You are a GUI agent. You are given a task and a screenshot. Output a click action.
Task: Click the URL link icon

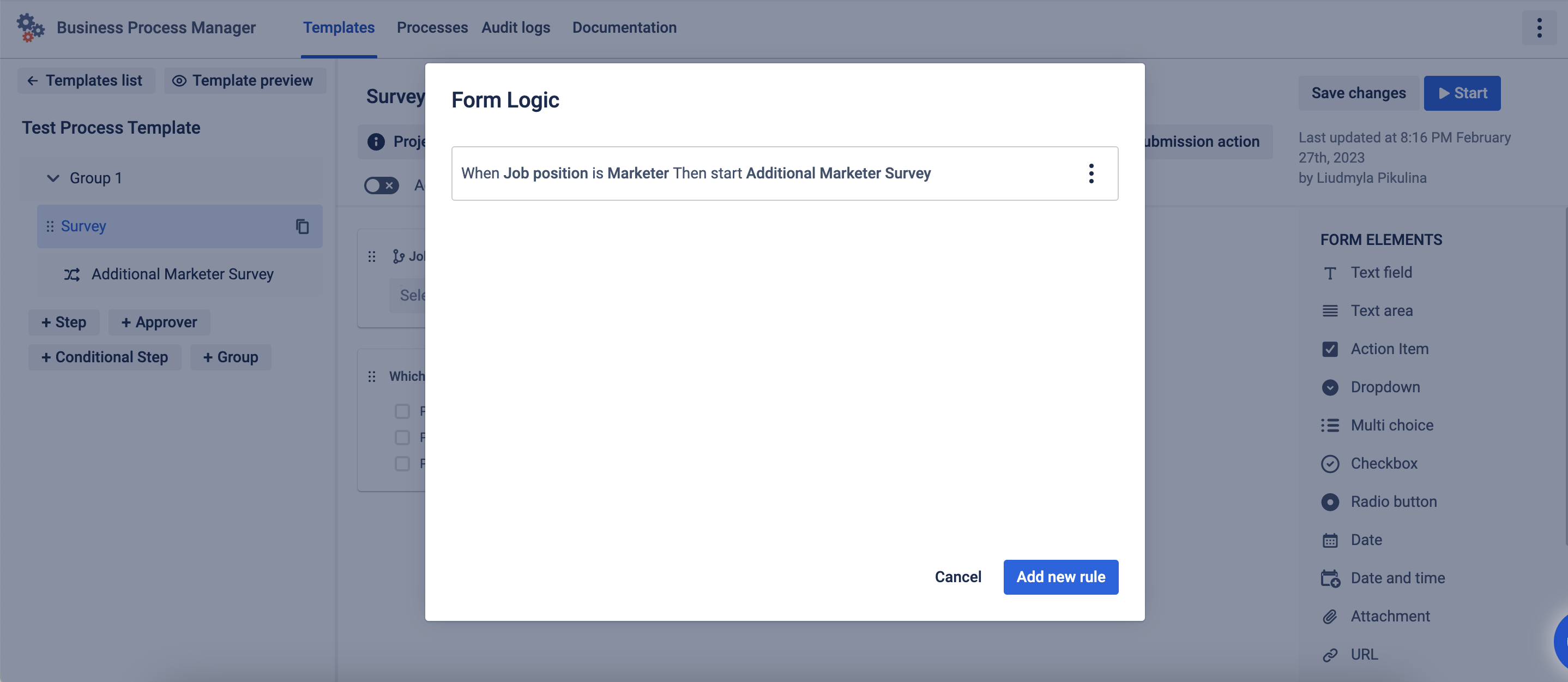click(x=1329, y=655)
